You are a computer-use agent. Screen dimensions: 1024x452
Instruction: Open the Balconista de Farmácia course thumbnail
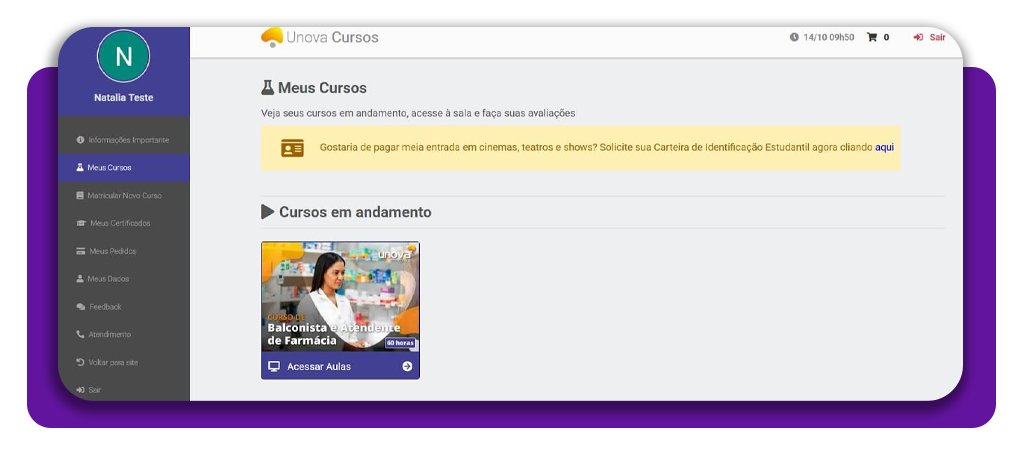tap(340, 297)
